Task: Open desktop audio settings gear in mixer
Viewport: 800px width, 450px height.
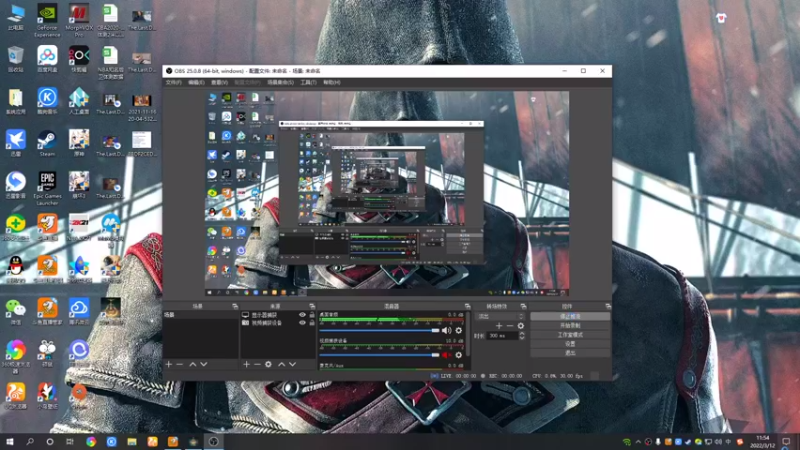Action: (x=459, y=331)
